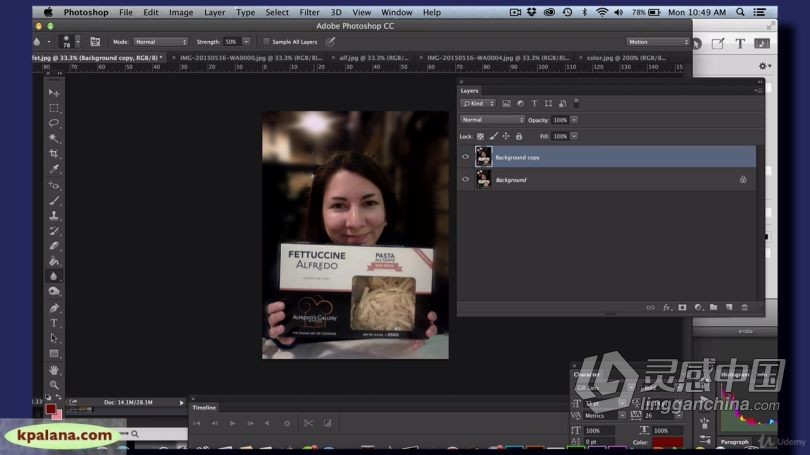Click the Link layers icon
The height and width of the screenshot is (455, 810).
tap(650, 307)
